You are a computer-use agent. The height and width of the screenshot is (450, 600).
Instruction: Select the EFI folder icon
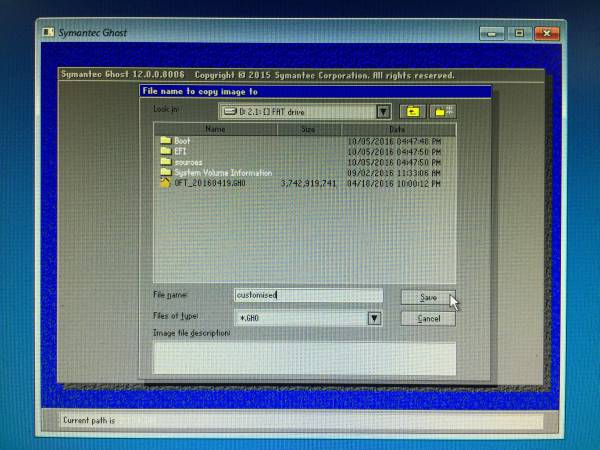tap(166, 151)
